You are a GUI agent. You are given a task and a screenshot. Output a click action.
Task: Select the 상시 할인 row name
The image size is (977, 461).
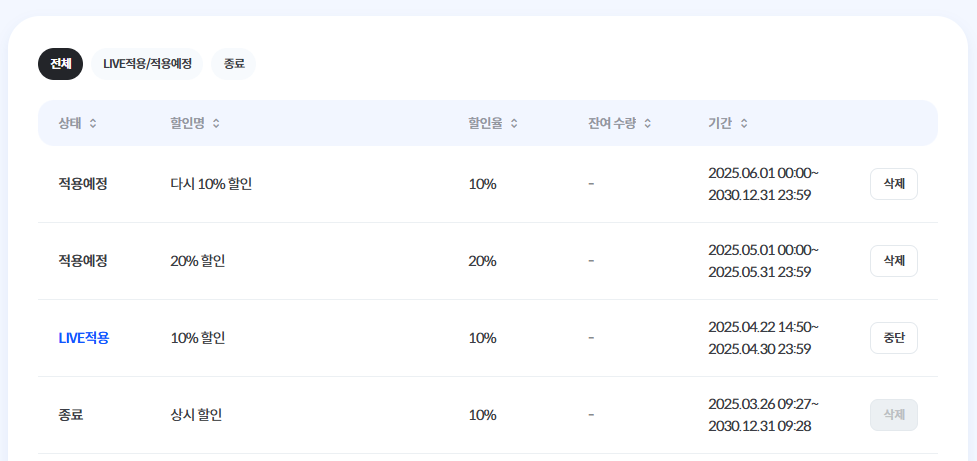click(x=196, y=415)
